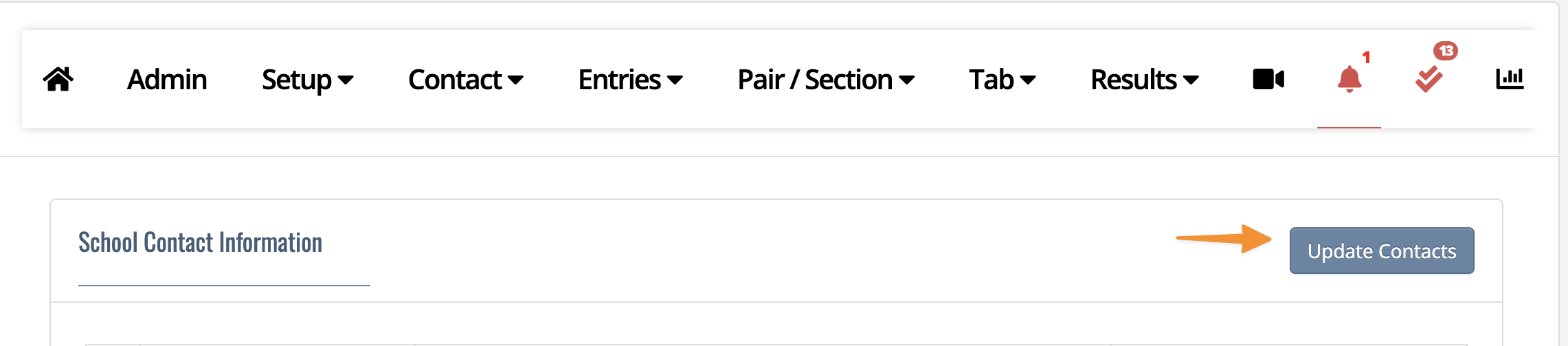1568x346 pixels.
Task: Expand the Pair / Section dropdown caret
Action: (x=907, y=81)
